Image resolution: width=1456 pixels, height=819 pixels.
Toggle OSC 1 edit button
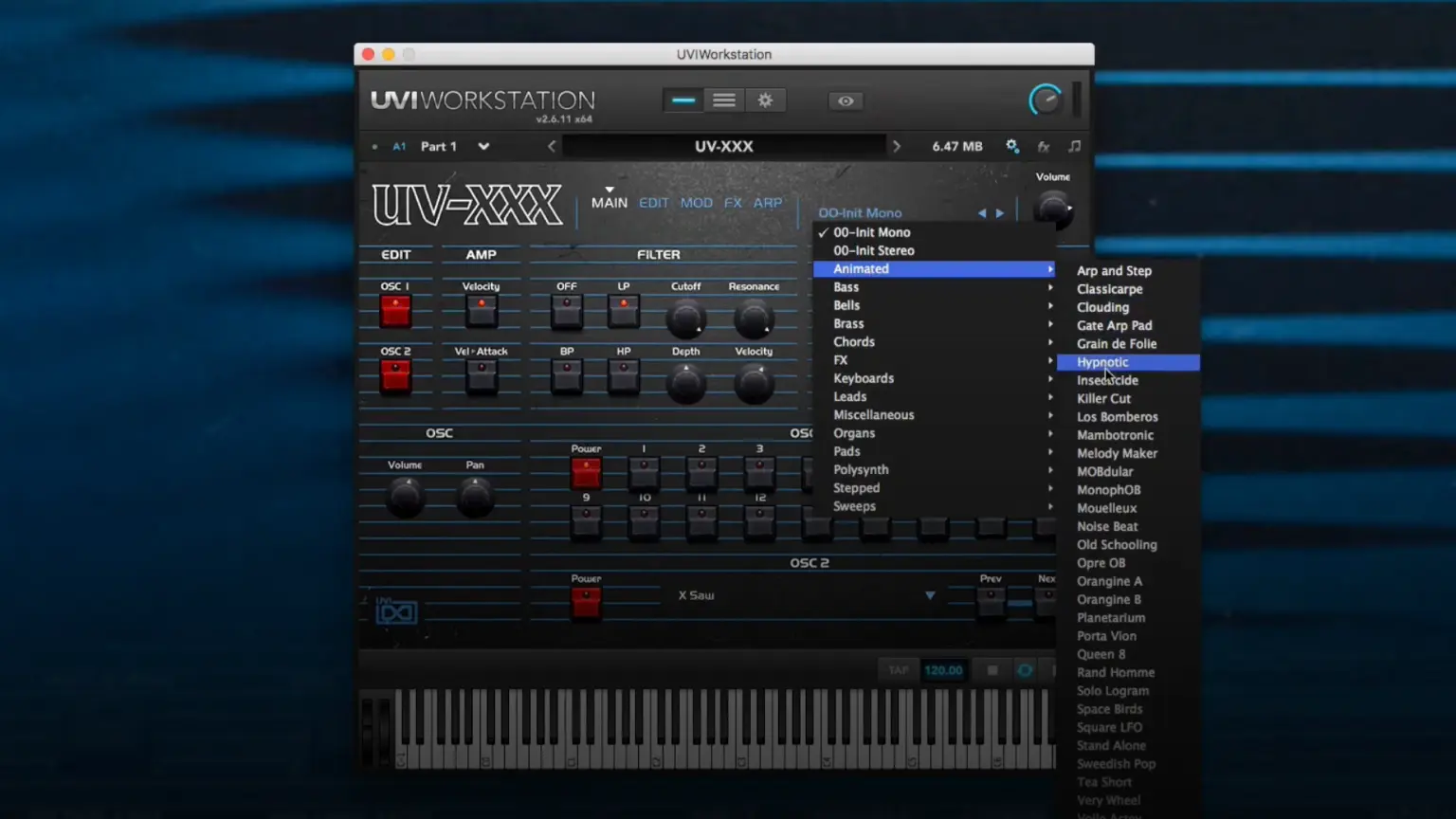click(395, 311)
